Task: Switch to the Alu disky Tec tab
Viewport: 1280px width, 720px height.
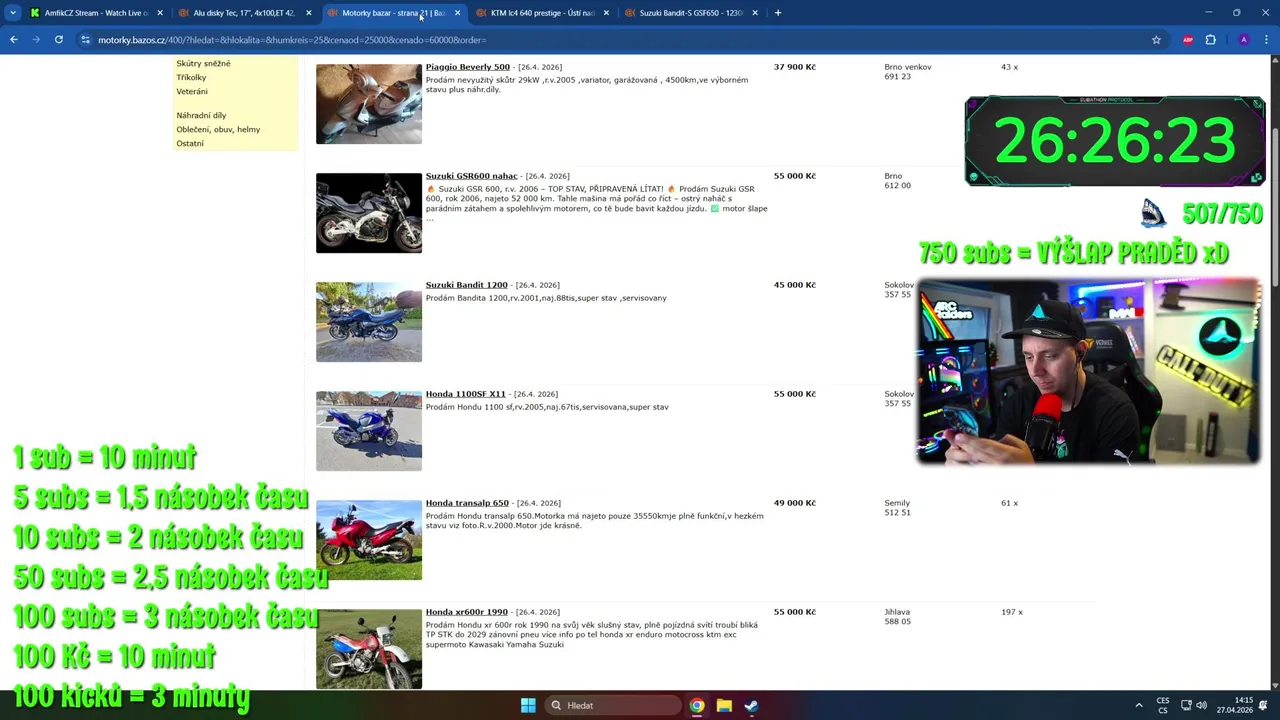Action: click(244, 13)
